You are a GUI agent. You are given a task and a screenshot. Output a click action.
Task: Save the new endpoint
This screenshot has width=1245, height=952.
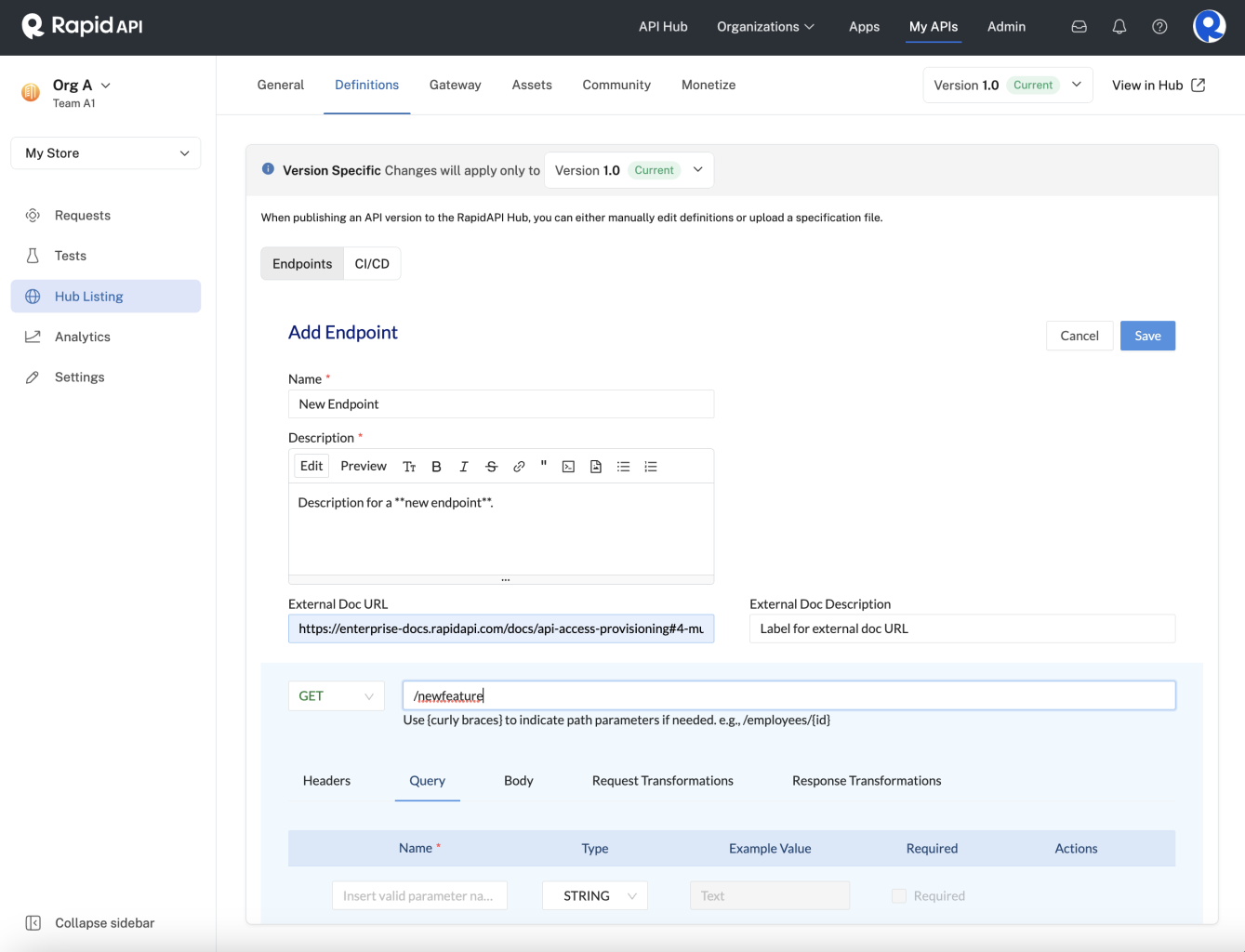(x=1147, y=336)
